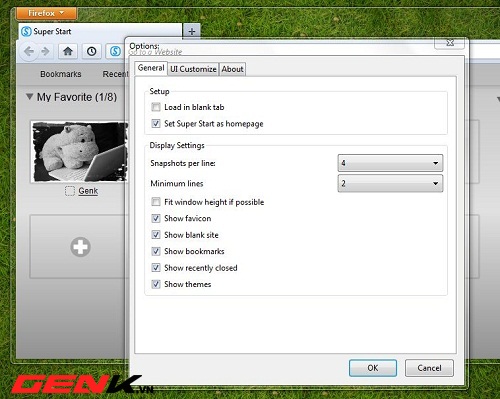Toggle the Show recently closed checkbox
Image resolution: width=500 pixels, height=399 pixels.
point(156,268)
